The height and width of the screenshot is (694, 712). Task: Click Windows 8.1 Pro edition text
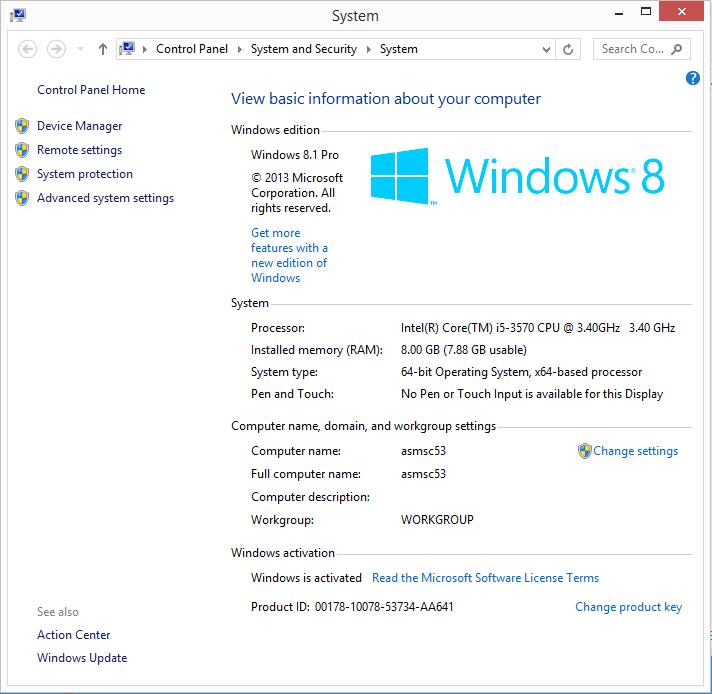[x=295, y=154]
